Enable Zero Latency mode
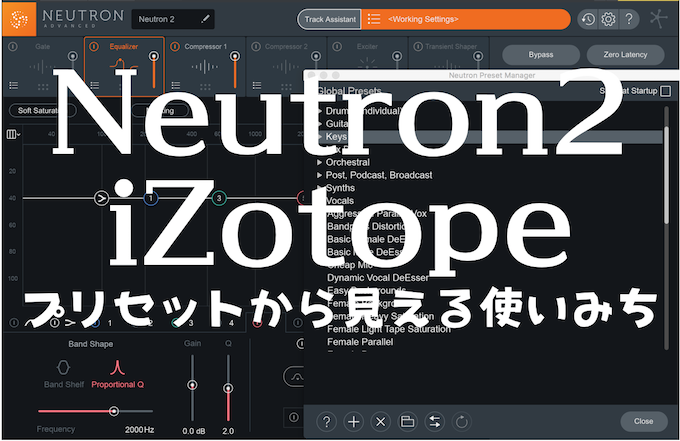Image resolution: width=680 pixels, height=441 pixels. point(625,55)
